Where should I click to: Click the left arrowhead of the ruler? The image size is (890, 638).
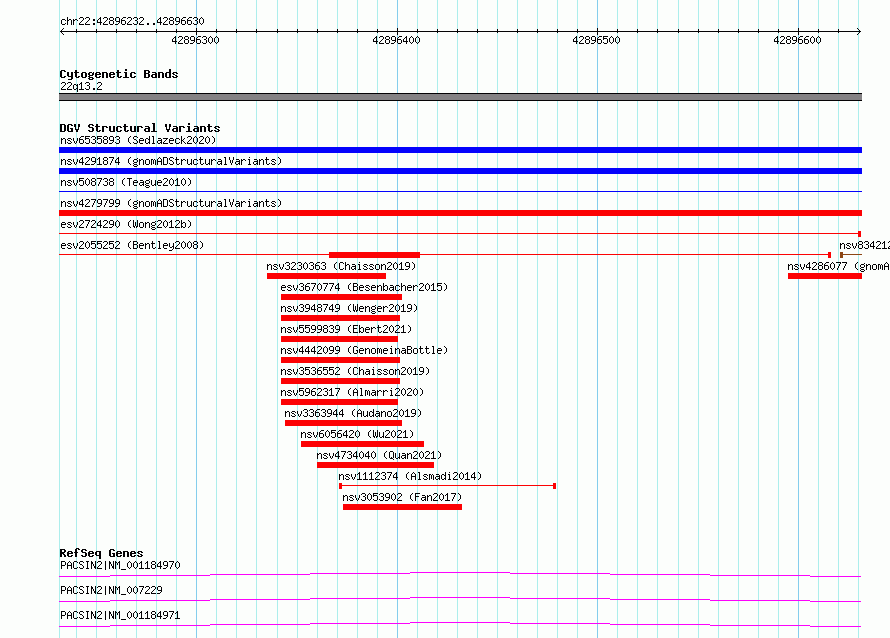[62, 32]
